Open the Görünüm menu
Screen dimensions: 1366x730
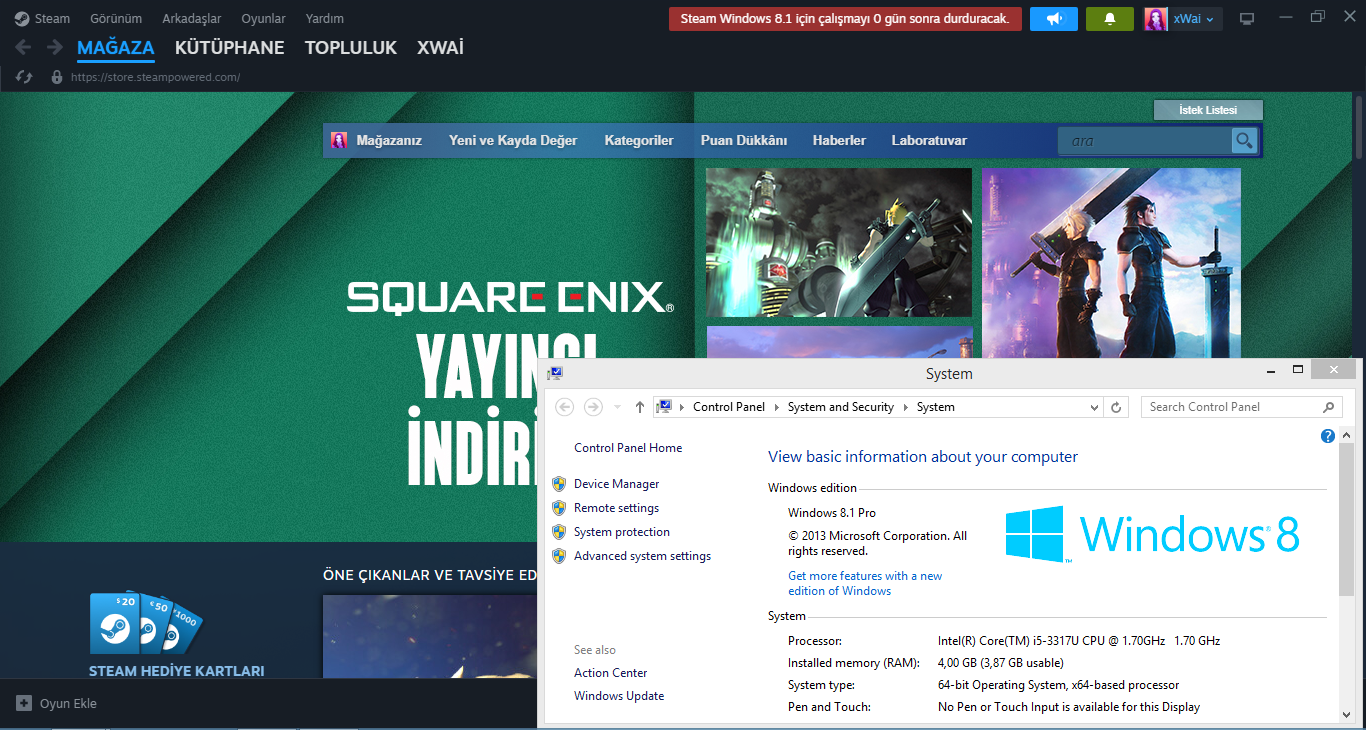coord(116,18)
